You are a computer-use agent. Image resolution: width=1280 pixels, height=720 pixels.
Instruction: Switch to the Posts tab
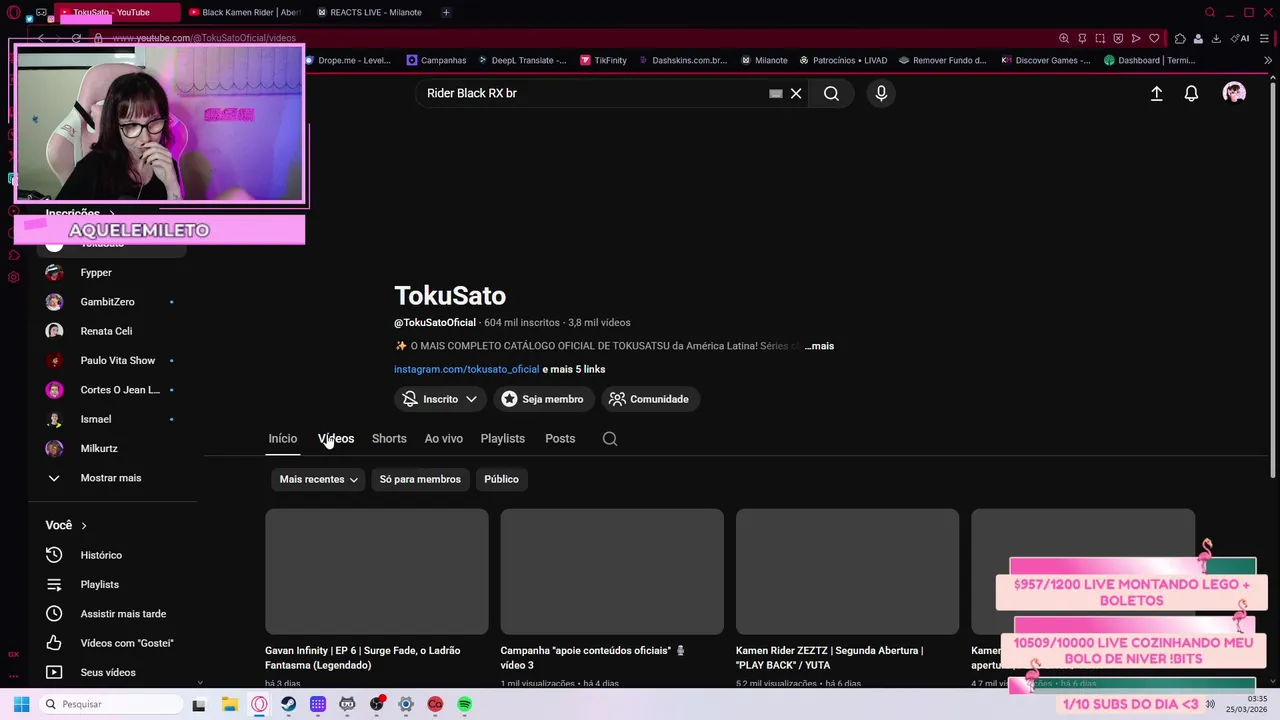(x=560, y=438)
